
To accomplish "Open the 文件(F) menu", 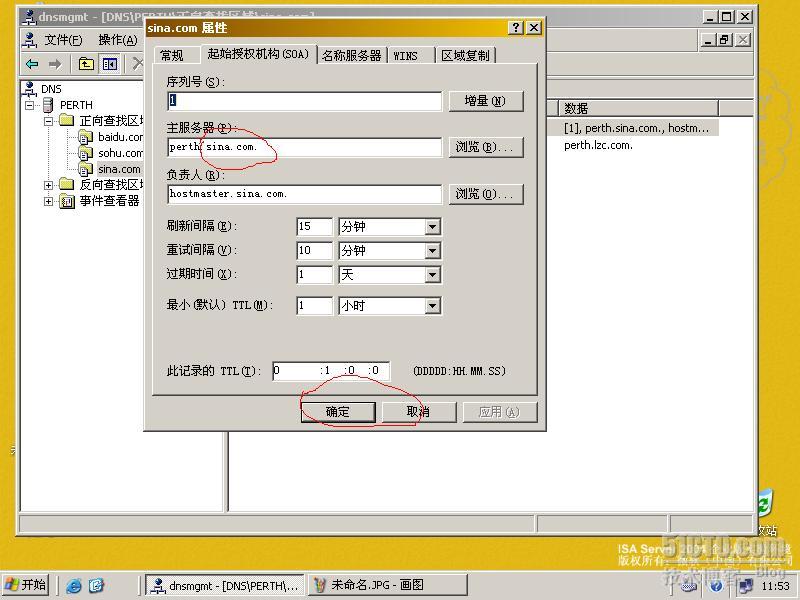I will tap(63, 40).
